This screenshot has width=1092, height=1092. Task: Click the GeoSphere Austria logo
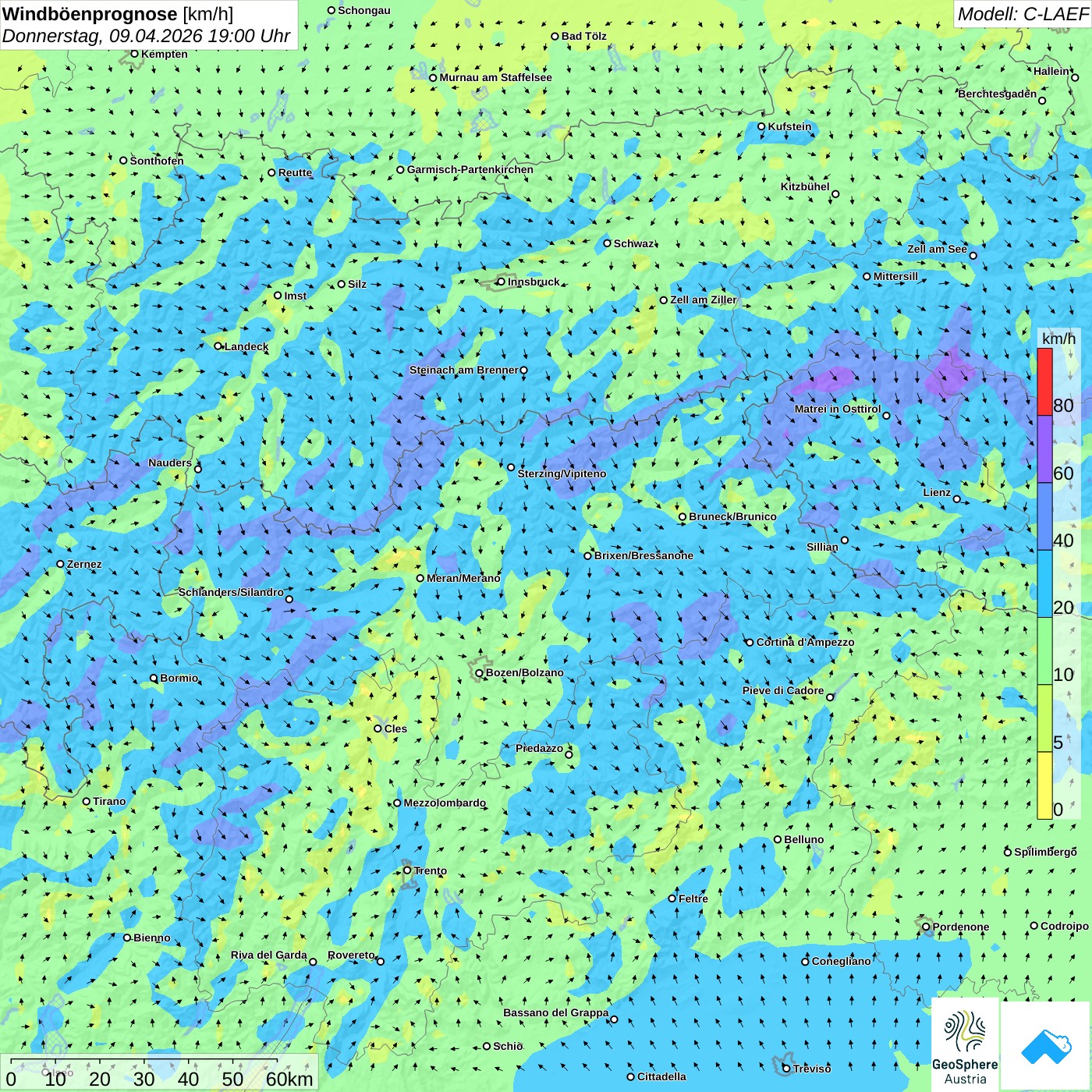click(965, 1045)
